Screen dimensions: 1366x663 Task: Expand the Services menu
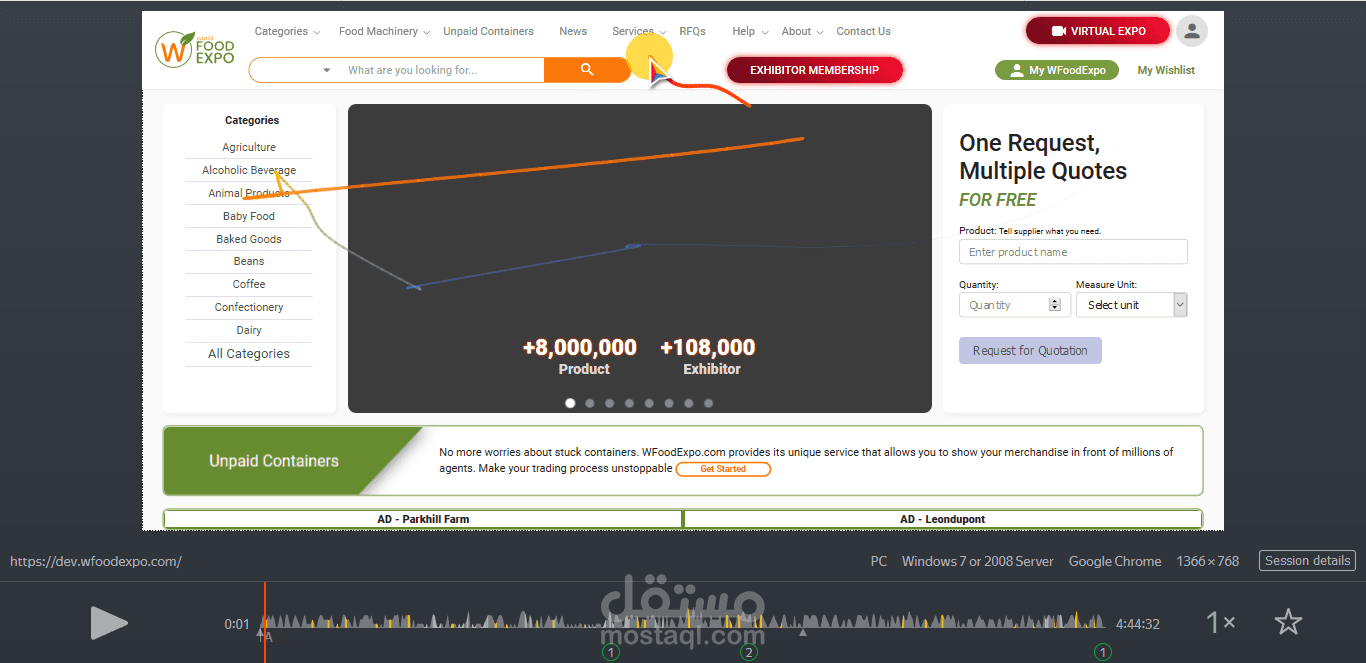[638, 31]
